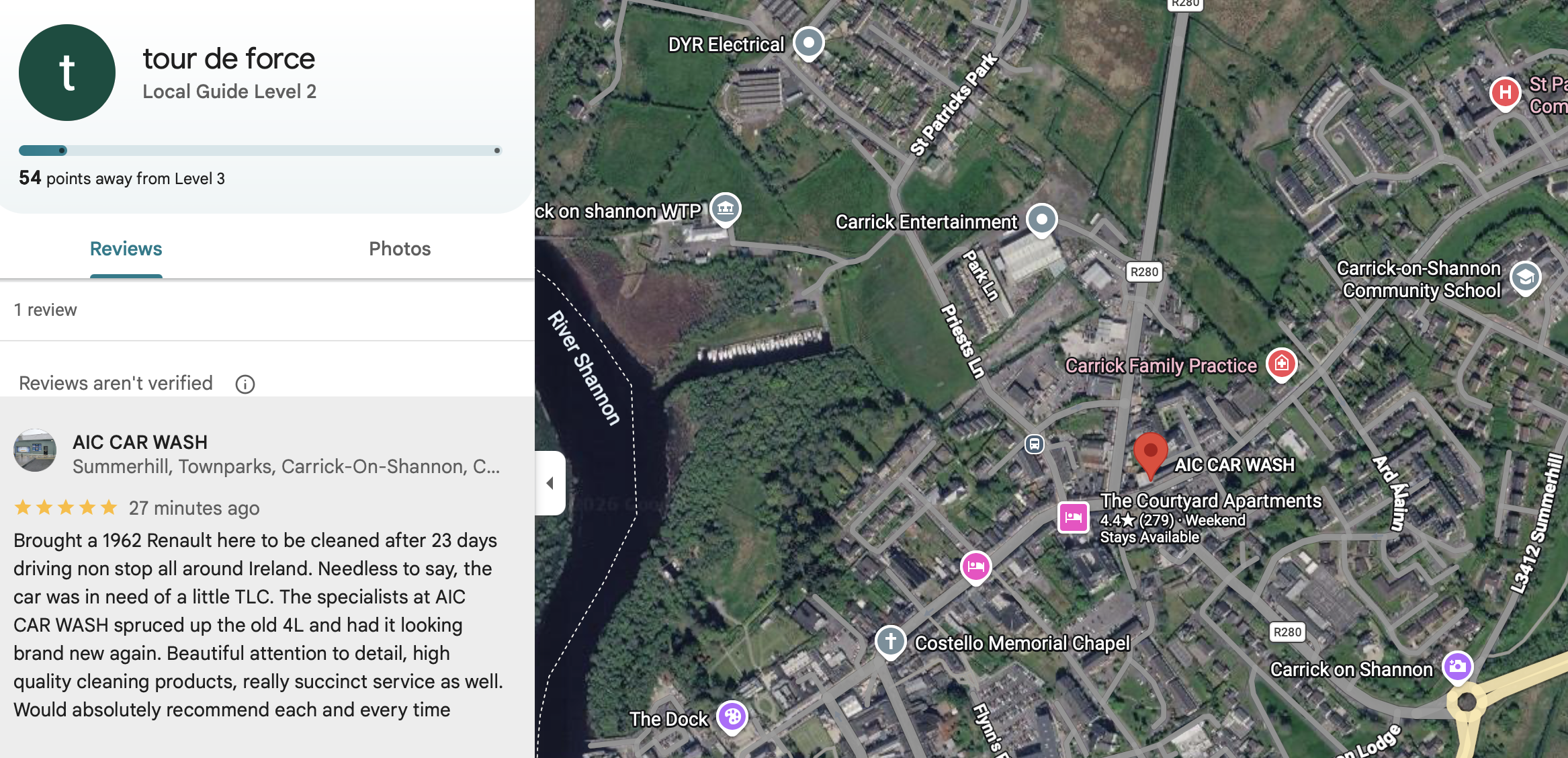Click the River Shannon map label
Viewport: 1568px width, 758px height.
pos(584,368)
